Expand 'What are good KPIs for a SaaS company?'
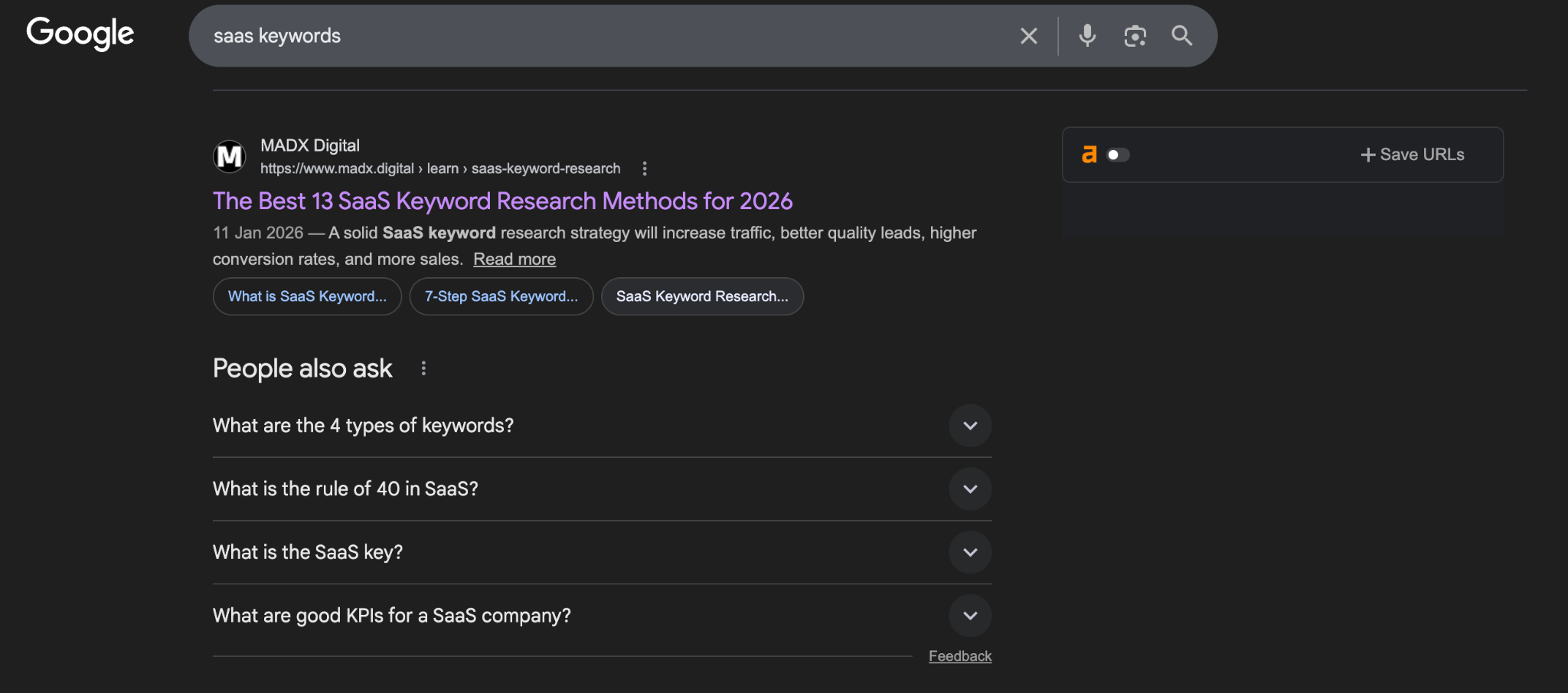 [x=969, y=615]
